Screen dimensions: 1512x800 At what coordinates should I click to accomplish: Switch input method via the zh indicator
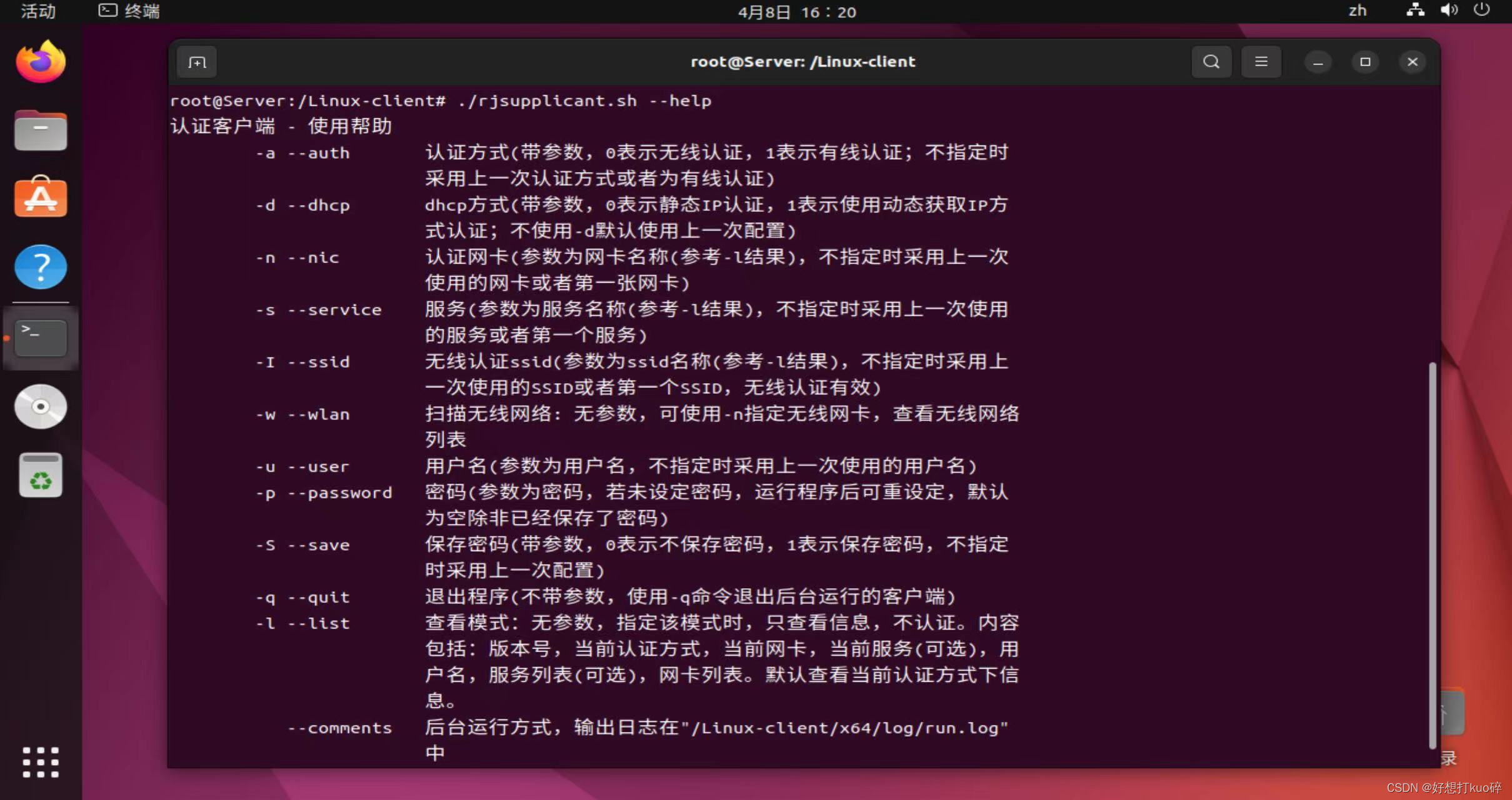coord(1356,11)
